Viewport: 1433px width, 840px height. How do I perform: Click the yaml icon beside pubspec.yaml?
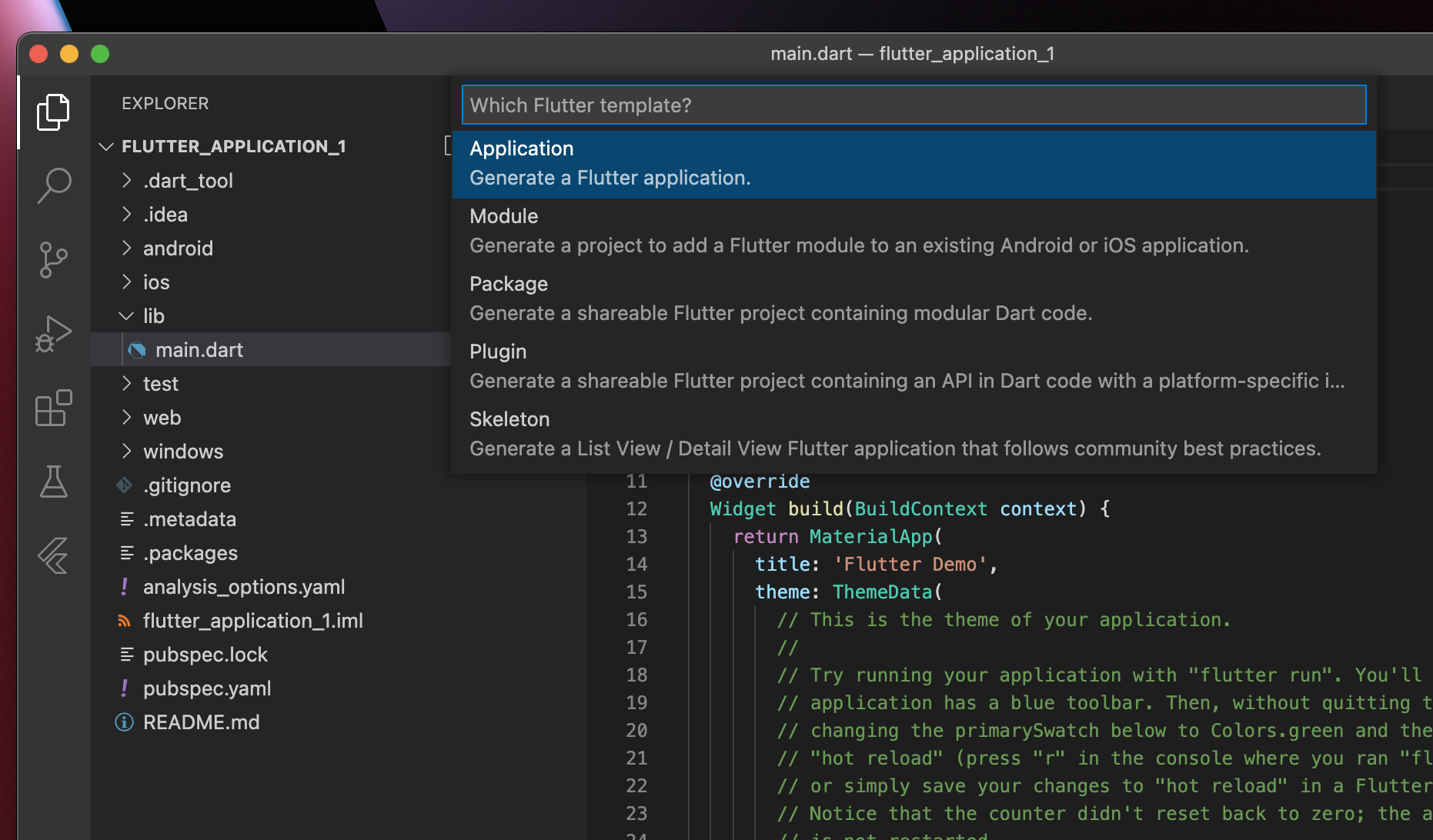click(x=124, y=688)
